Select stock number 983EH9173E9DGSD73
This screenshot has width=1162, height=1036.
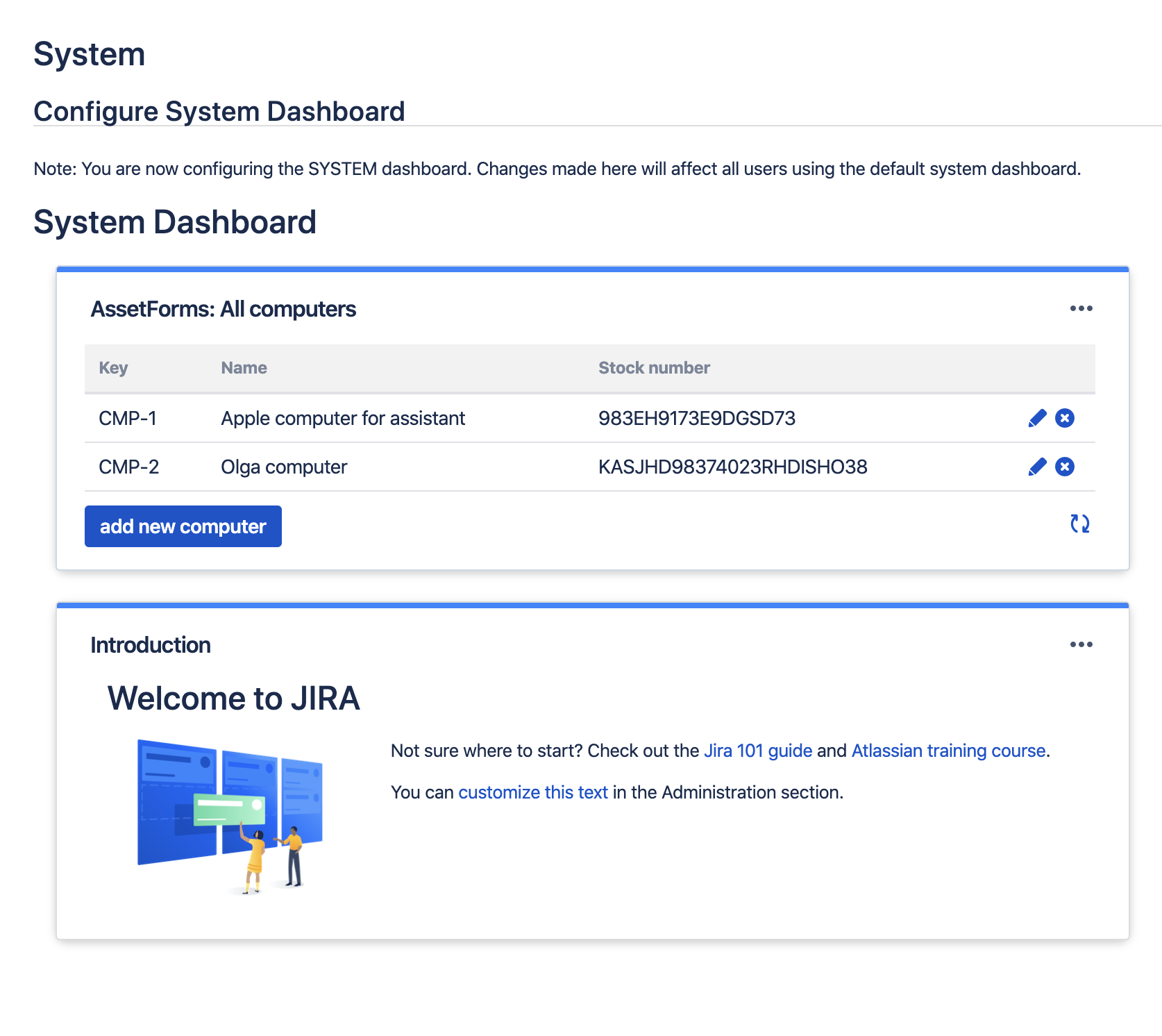click(697, 418)
